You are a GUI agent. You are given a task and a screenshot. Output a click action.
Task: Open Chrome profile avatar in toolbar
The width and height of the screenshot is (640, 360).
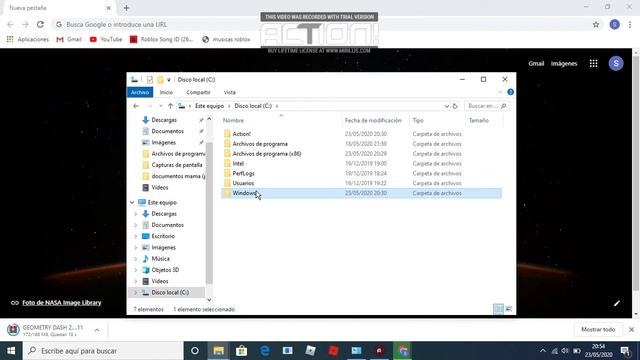click(x=615, y=24)
